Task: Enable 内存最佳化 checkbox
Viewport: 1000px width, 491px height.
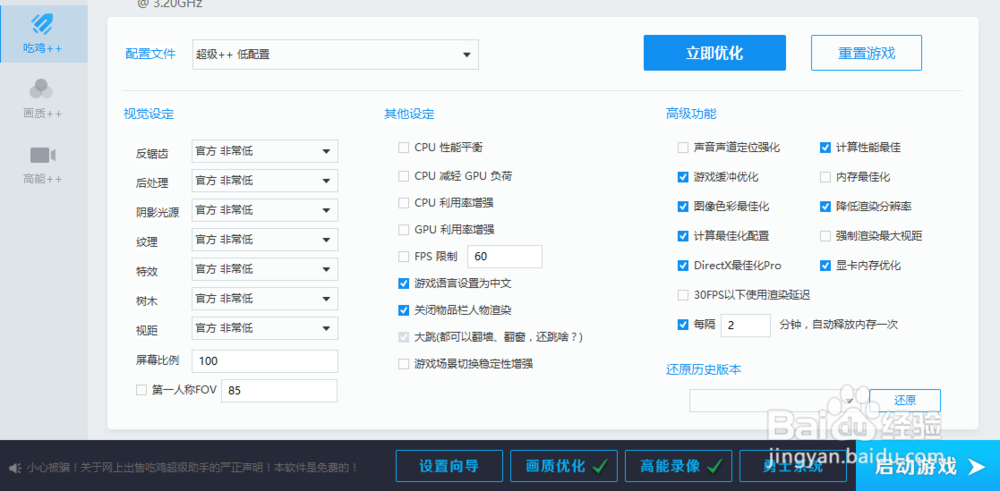Action: (825, 177)
